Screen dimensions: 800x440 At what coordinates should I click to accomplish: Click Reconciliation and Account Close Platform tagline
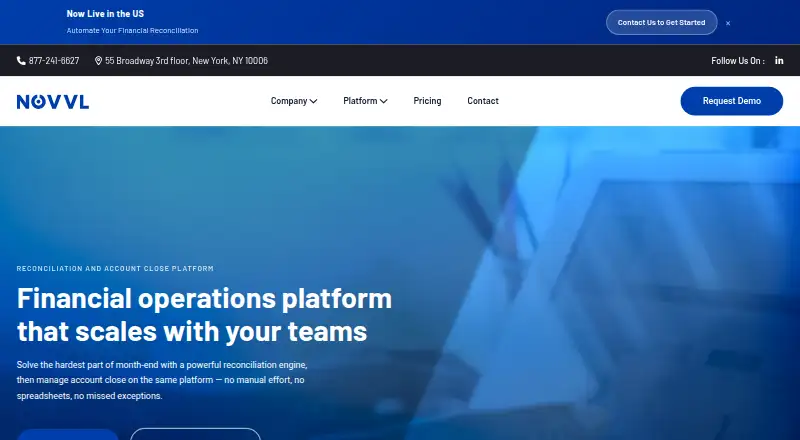[115, 268]
